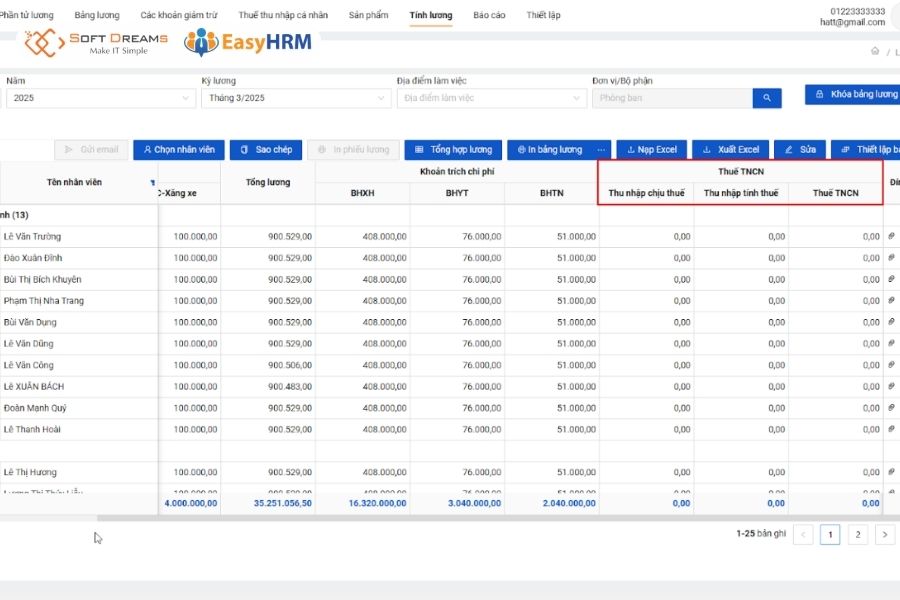Click total BHXH 16.320.000,00
This screenshot has height=600, width=900.
378,504
